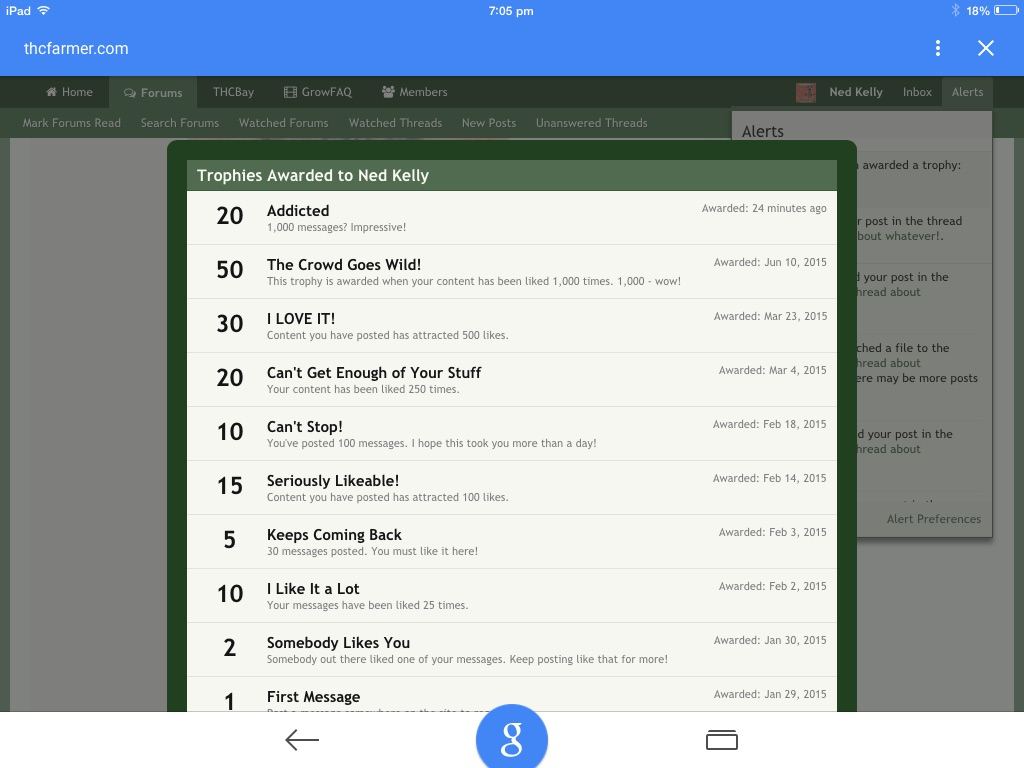Open the Forums tab
This screenshot has width=1024, height=768.
coord(153,93)
